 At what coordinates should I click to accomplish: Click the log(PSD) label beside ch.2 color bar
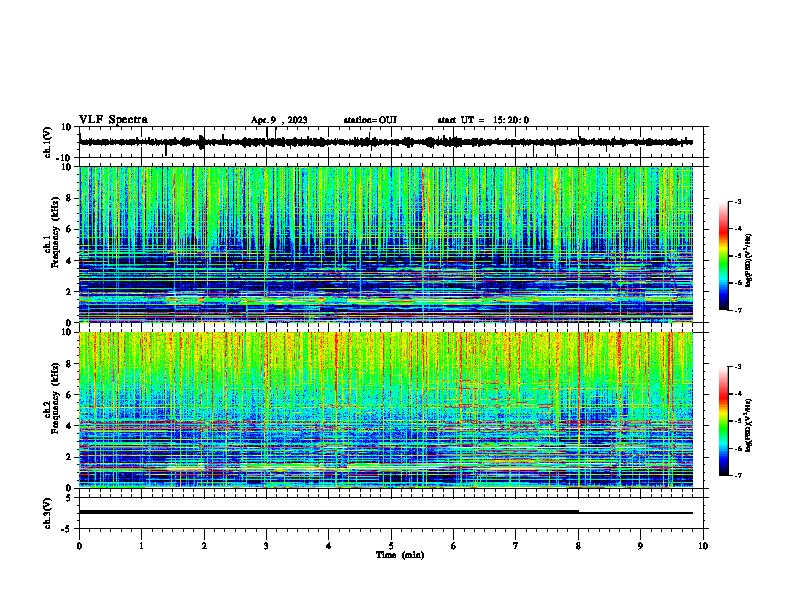click(749, 425)
